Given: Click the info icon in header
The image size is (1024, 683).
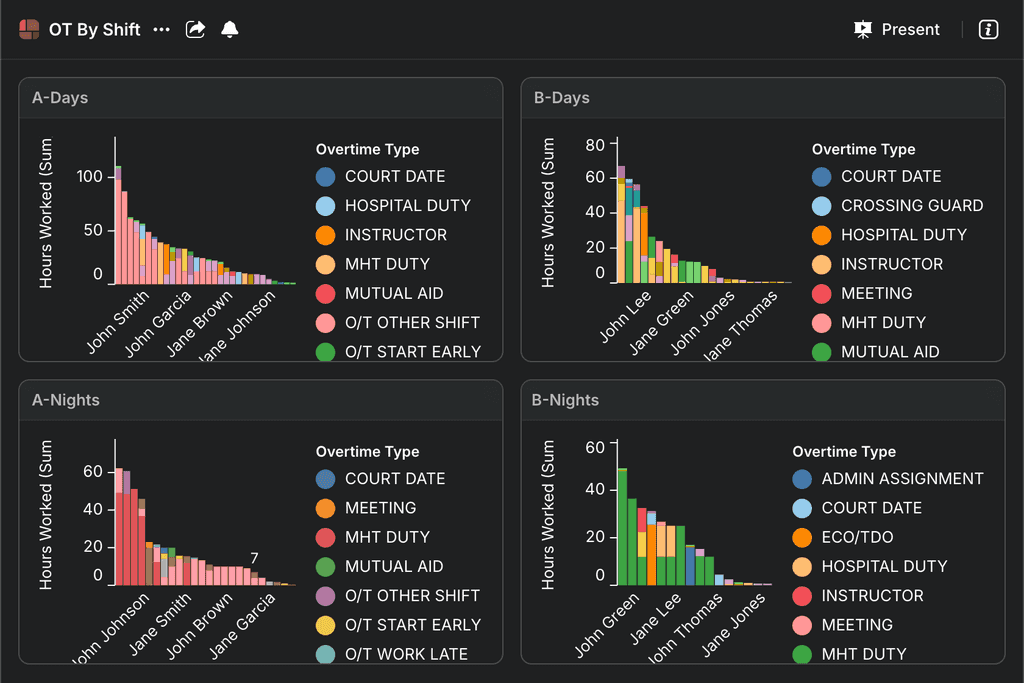Looking at the screenshot, I should [x=988, y=30].
